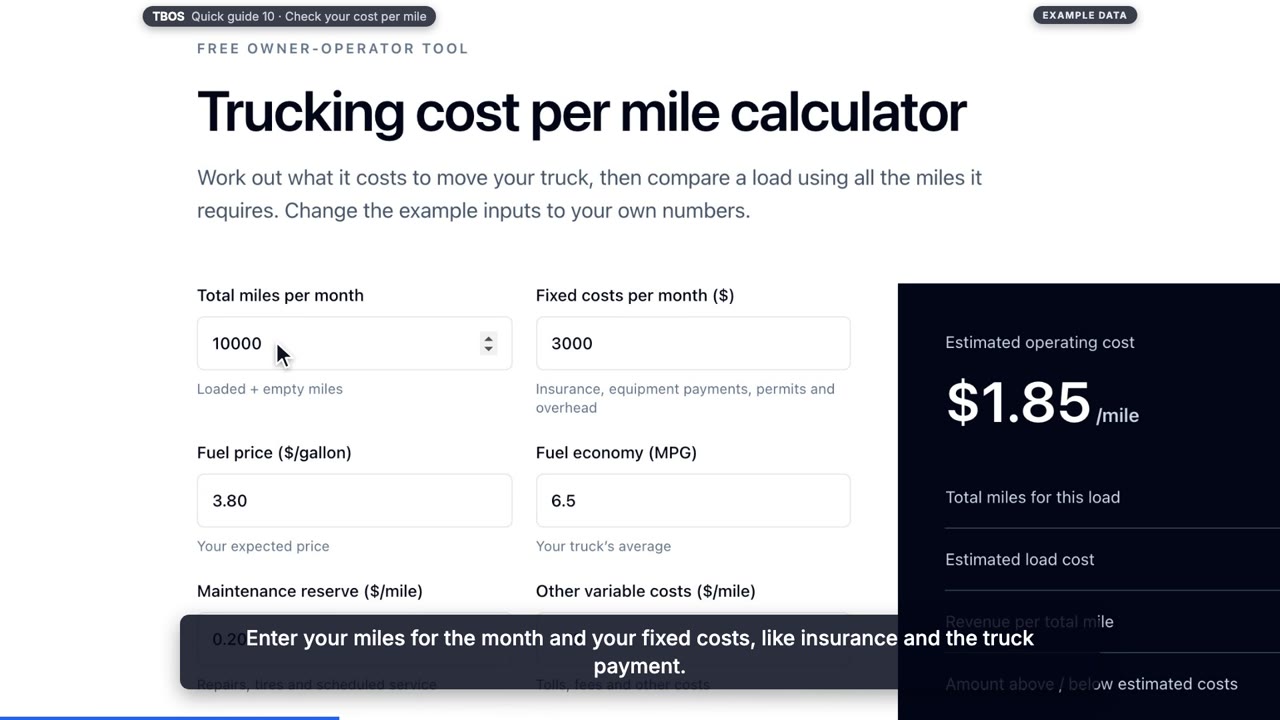This screenshot has height=720, width=1280.
Task: Click the EXAMPLE DATA badge
Action: click(x=1085, y=15)
